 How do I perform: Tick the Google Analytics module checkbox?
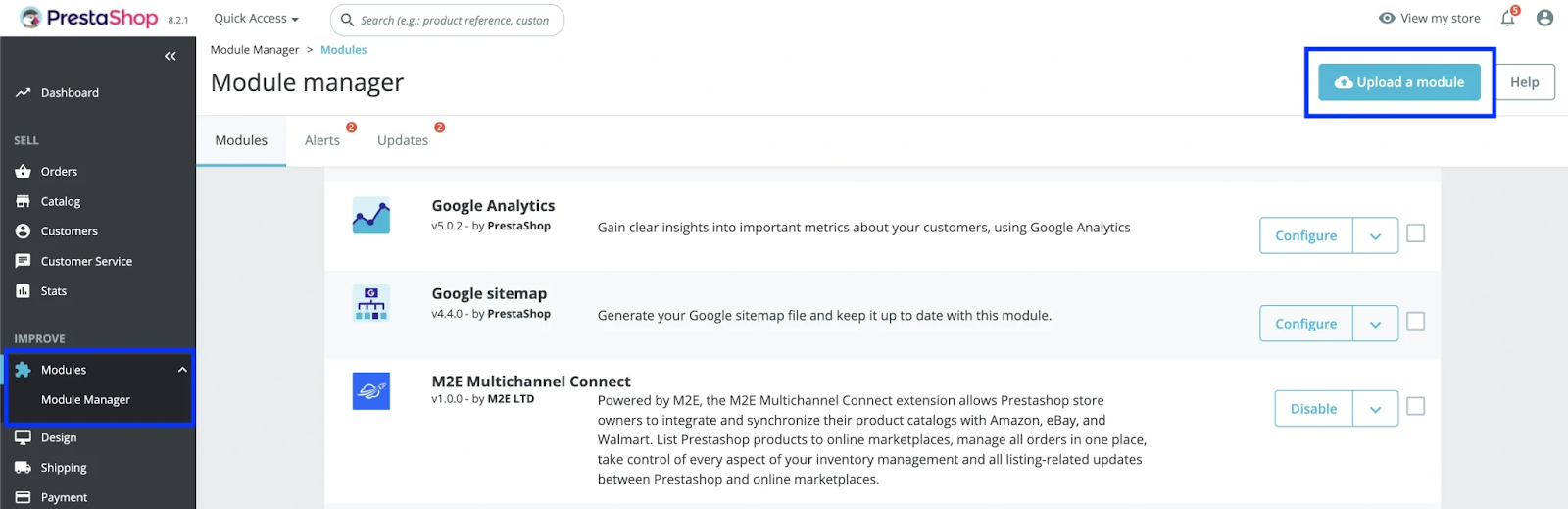(x=1415, y=233)
